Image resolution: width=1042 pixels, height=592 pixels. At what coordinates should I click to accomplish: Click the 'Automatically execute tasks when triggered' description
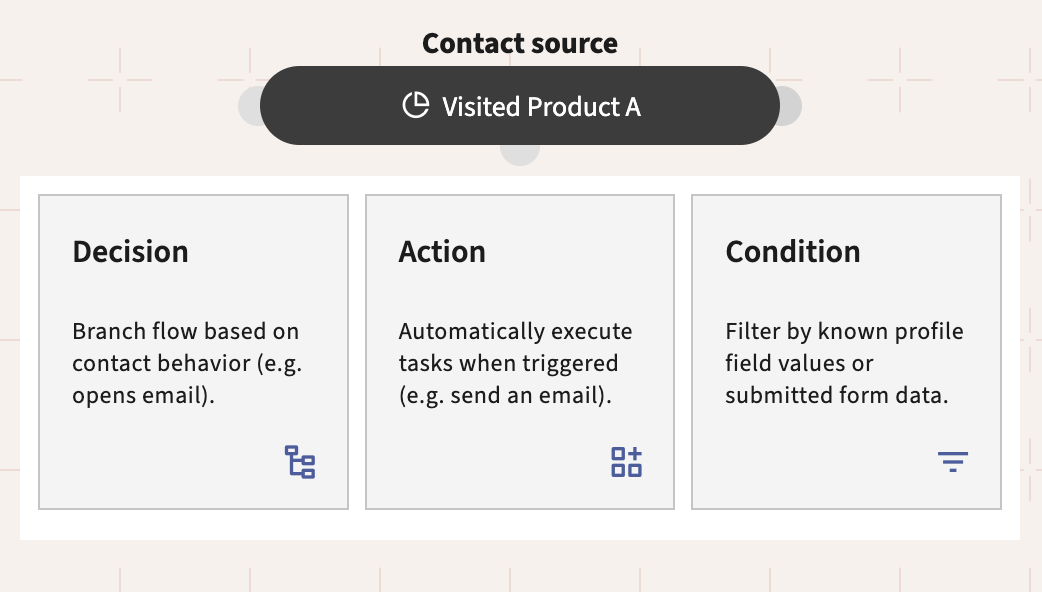tap(515, 363)
